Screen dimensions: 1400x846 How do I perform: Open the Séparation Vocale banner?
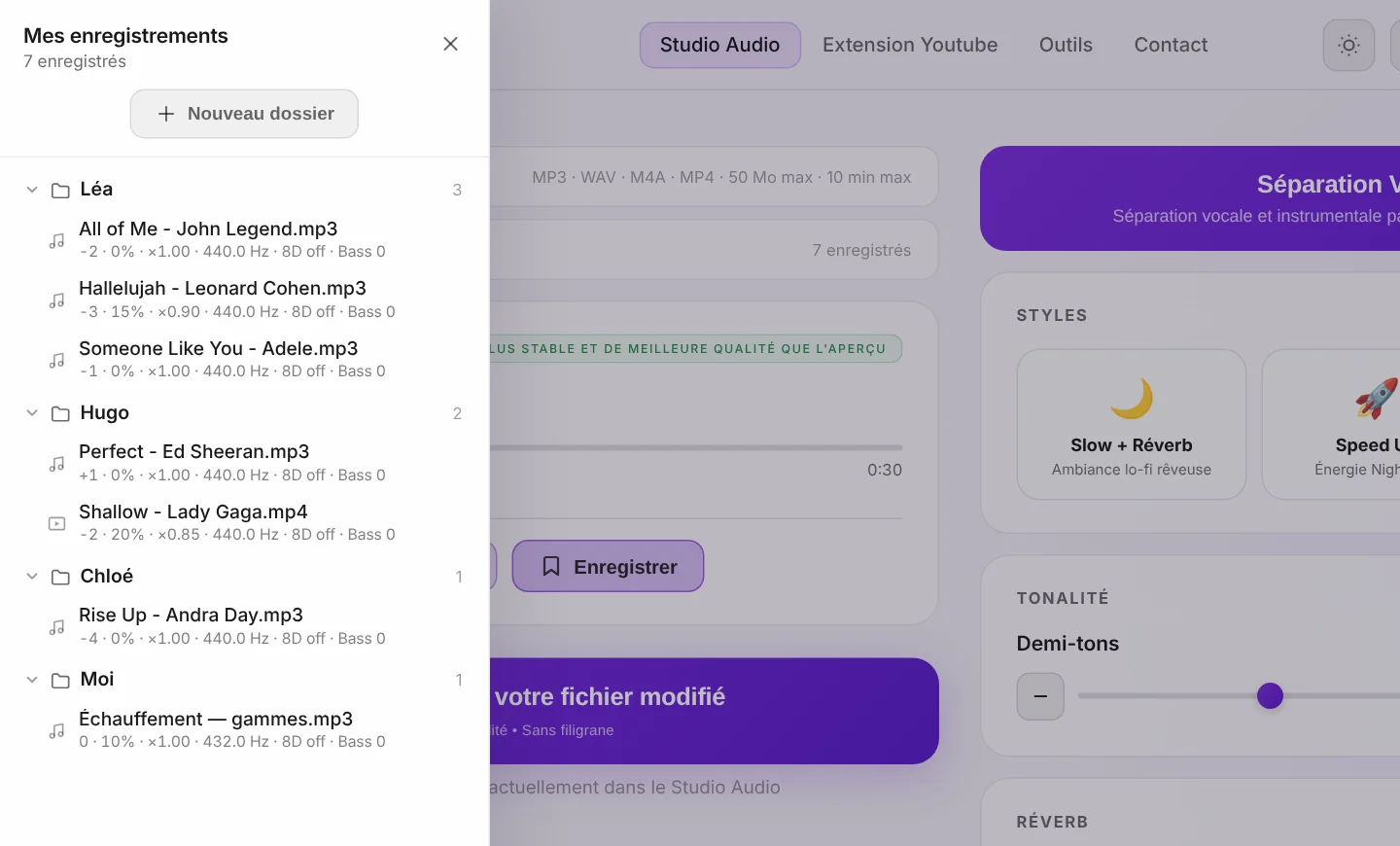1190,198
